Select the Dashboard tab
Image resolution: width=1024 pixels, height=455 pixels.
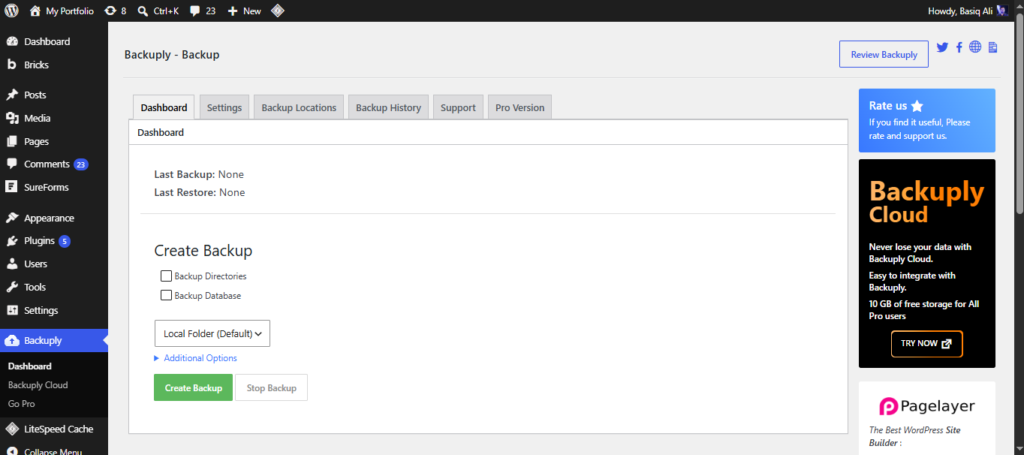[164, 108]
